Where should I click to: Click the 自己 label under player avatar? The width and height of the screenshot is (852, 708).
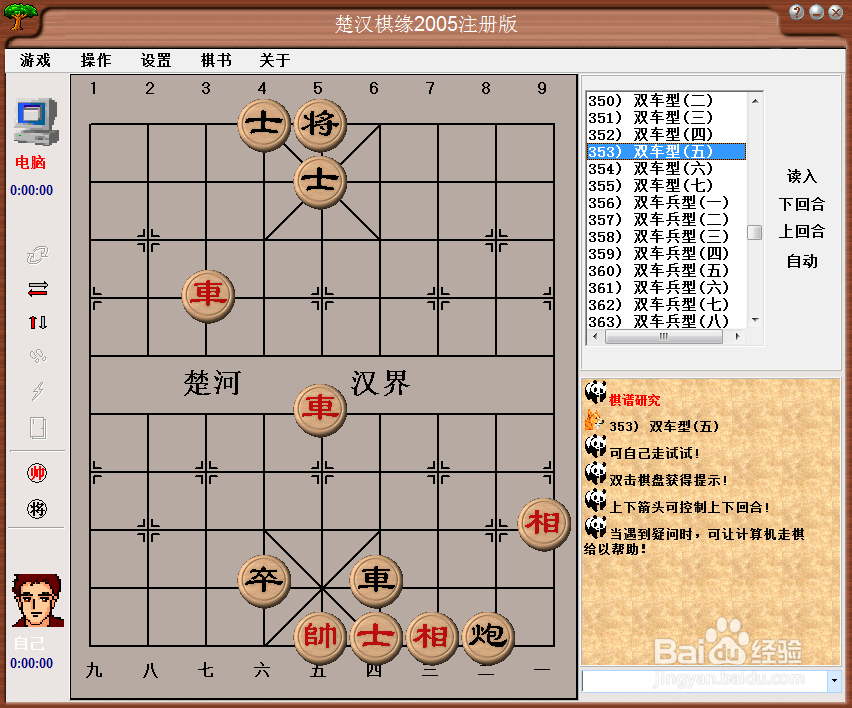pyautogui.click(x=29, y=643)
